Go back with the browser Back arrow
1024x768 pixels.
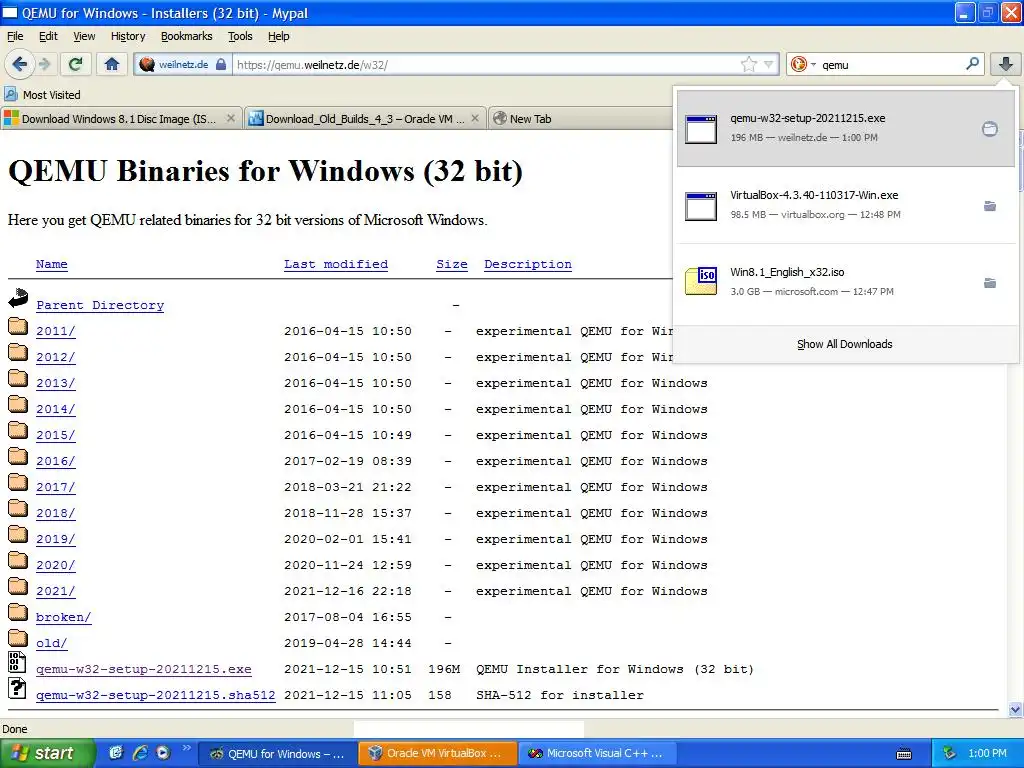pyautogui.click(x=19, y=64)
